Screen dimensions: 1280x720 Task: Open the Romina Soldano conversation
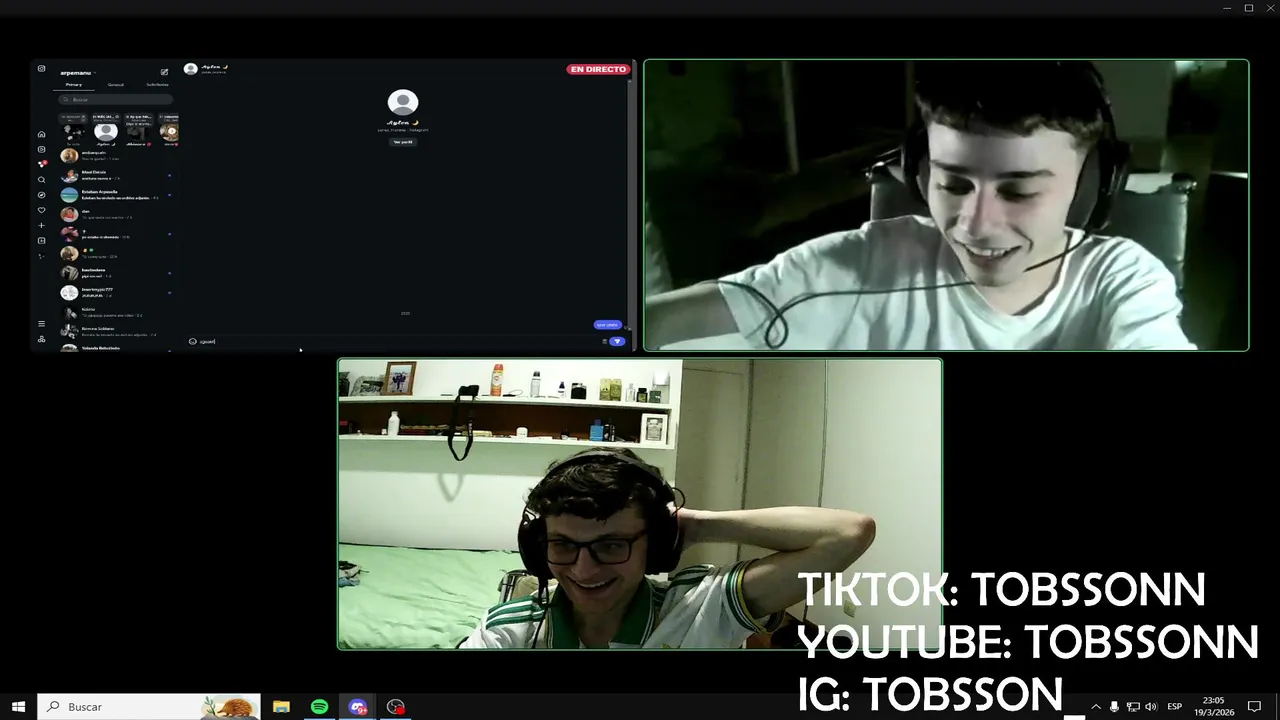click(x=118, y=331)
